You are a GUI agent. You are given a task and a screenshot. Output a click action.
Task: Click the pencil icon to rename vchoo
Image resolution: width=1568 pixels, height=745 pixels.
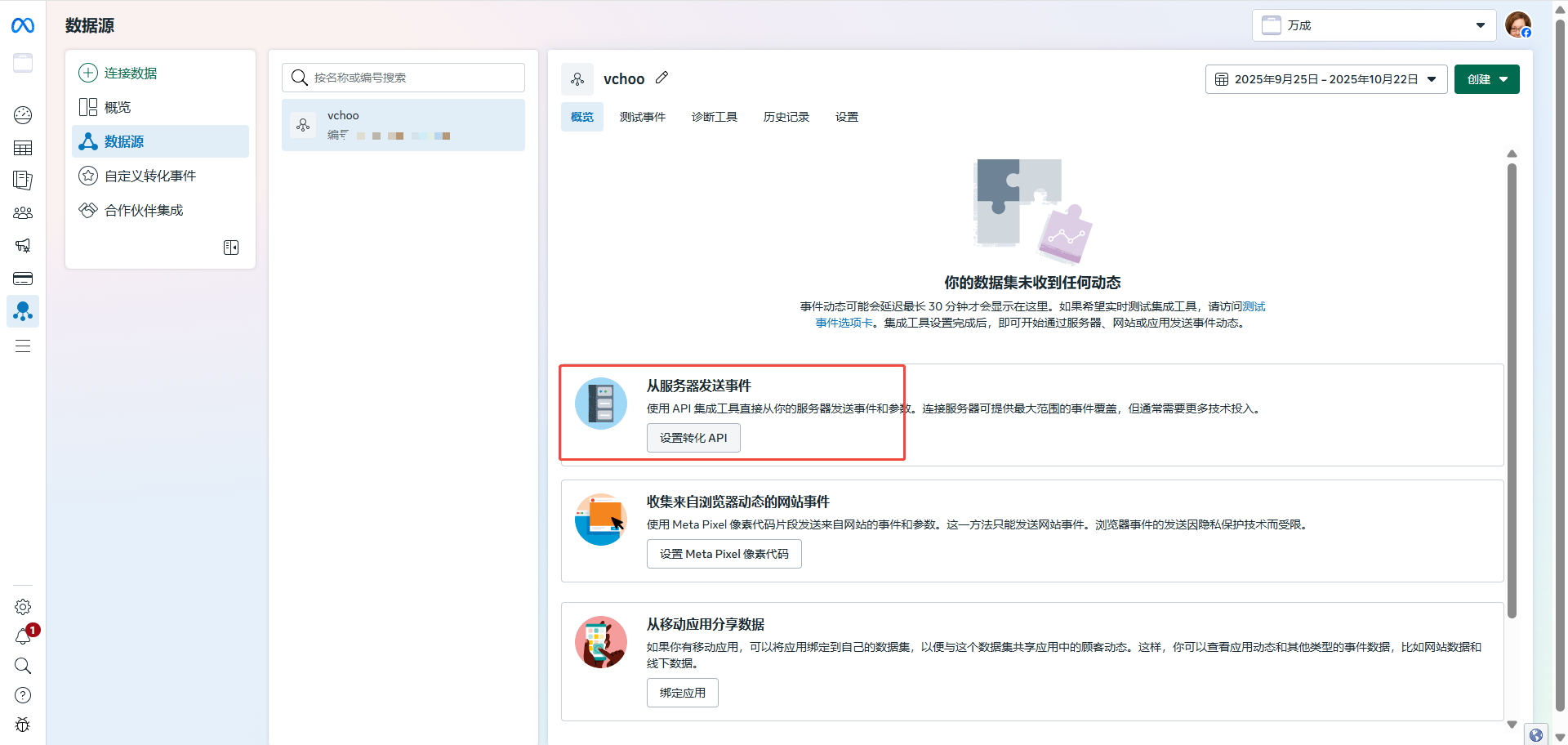(x=661, y=78)
